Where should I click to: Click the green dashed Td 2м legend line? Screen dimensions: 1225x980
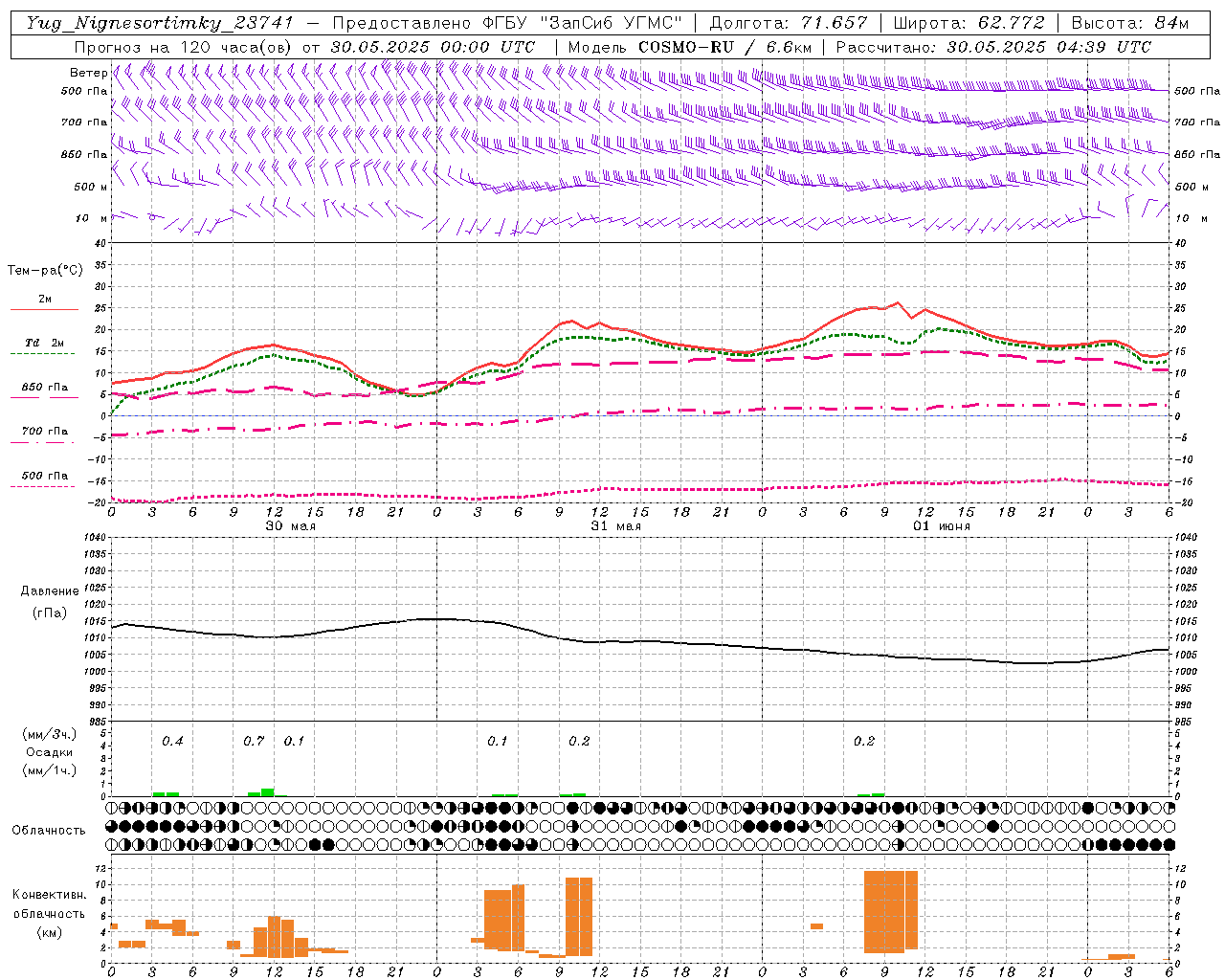tap(43, 353)
